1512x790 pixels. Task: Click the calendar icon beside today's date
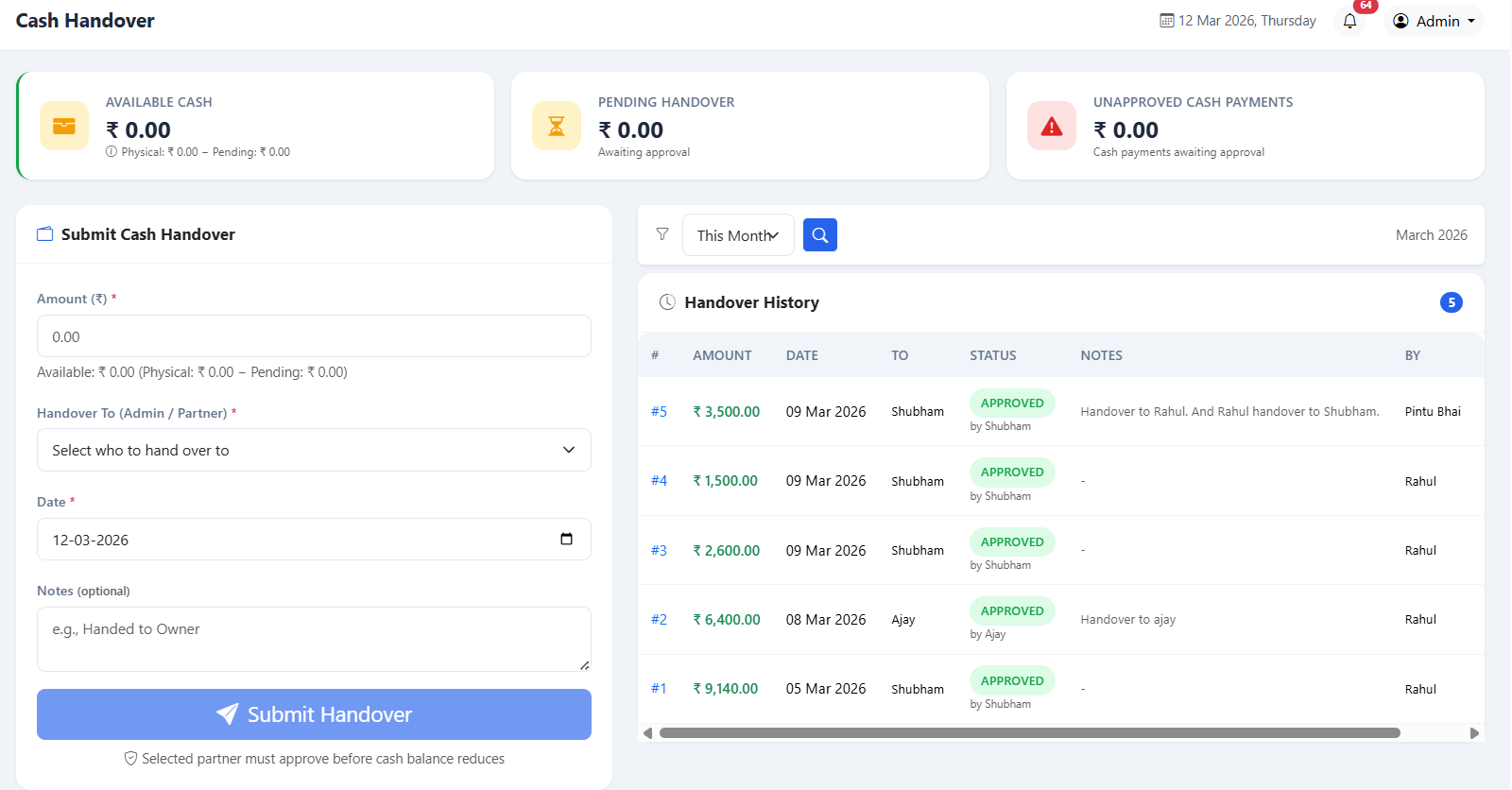(x=1167, y=21)
